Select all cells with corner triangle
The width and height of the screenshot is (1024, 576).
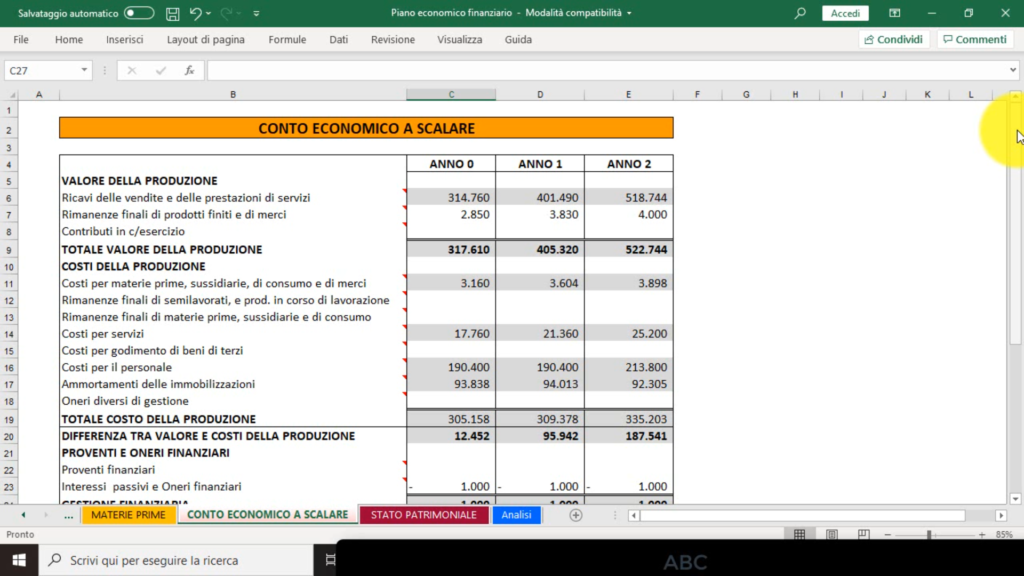(11, 95)
